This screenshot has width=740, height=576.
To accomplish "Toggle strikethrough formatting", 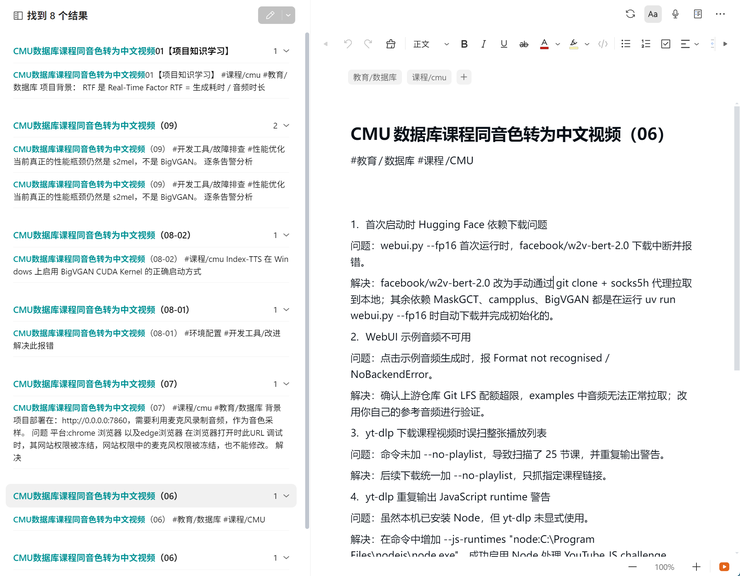I will (523, 44).
